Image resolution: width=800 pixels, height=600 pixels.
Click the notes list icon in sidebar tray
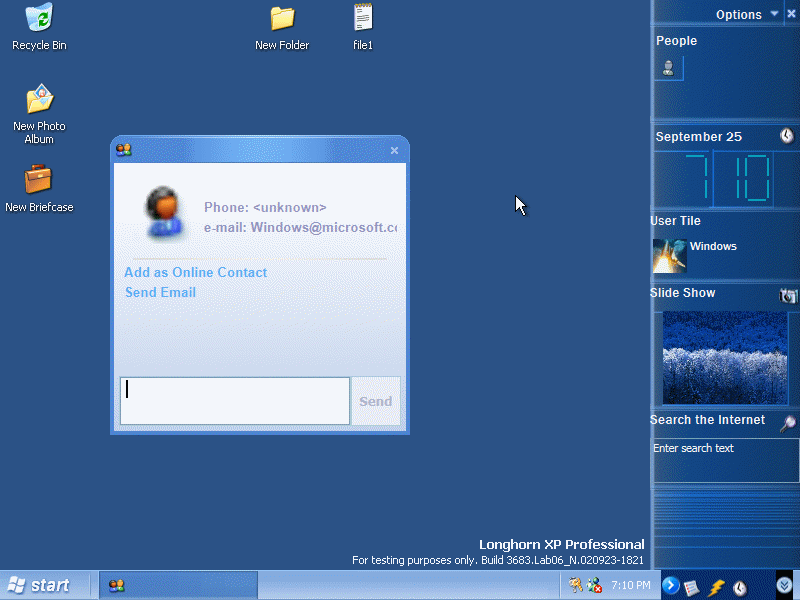click(691, 587)
